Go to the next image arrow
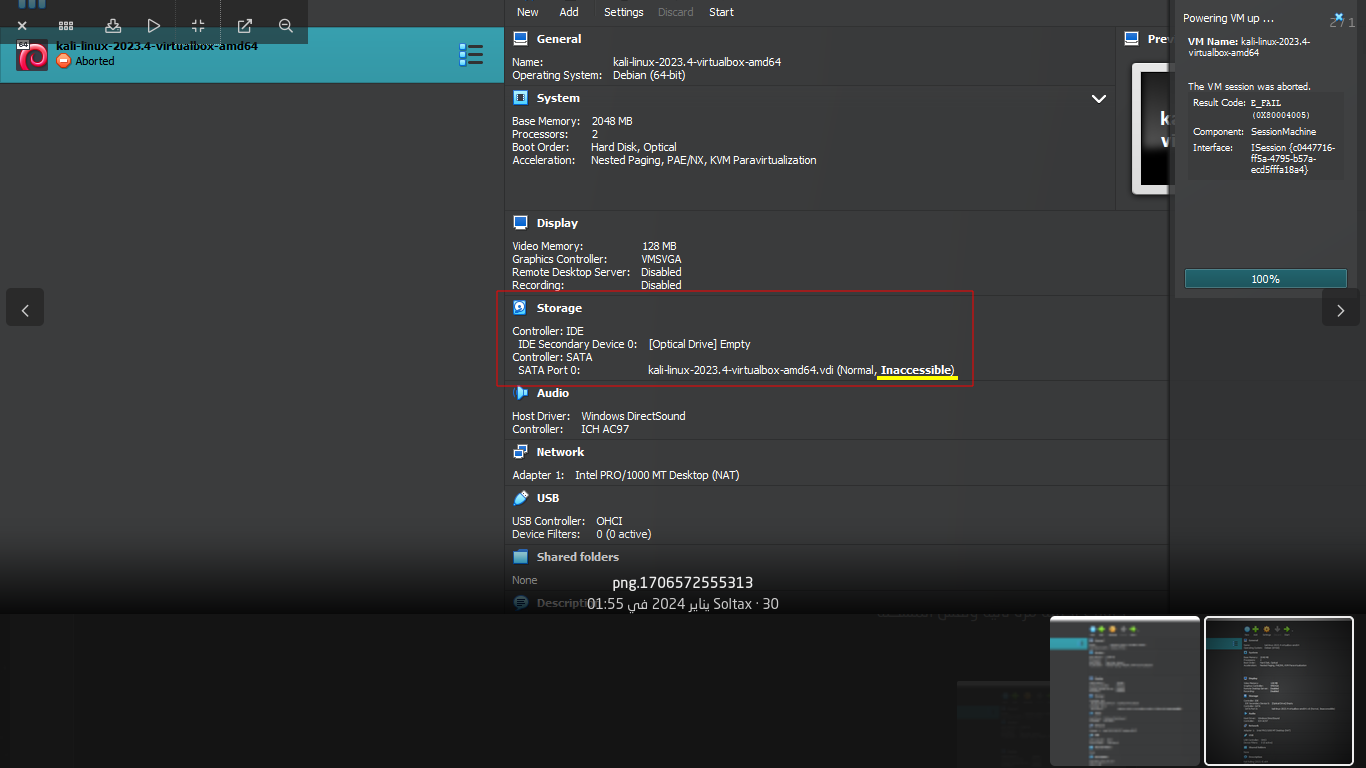Image resolution: width=1366 pixels, height=768 pixels. (1341, 310)
